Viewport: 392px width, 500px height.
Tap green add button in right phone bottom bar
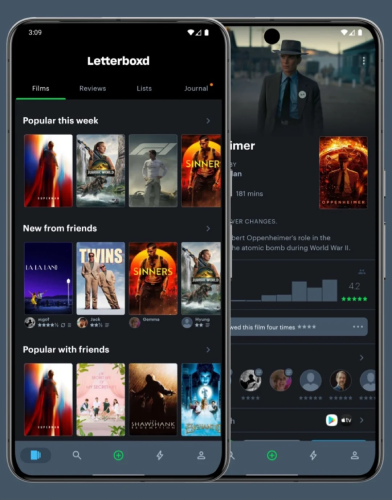point(272,455)
